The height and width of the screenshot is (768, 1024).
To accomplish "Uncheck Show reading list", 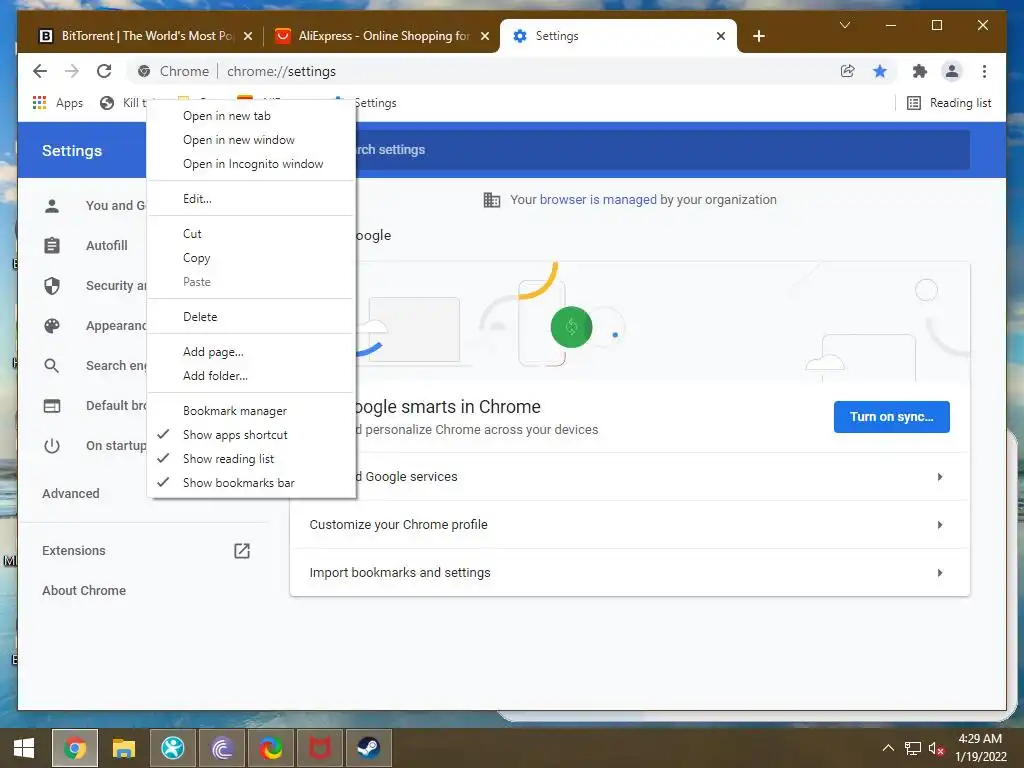I will 251,459.
